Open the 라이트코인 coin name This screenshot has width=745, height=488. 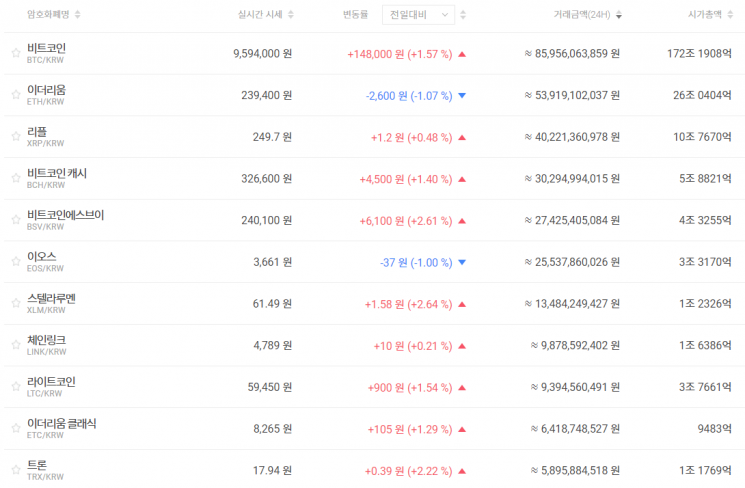coord(51,382)
